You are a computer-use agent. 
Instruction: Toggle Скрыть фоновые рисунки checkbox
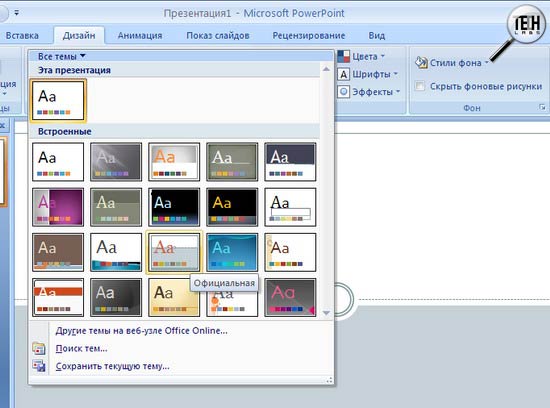[x=420, y=86]
